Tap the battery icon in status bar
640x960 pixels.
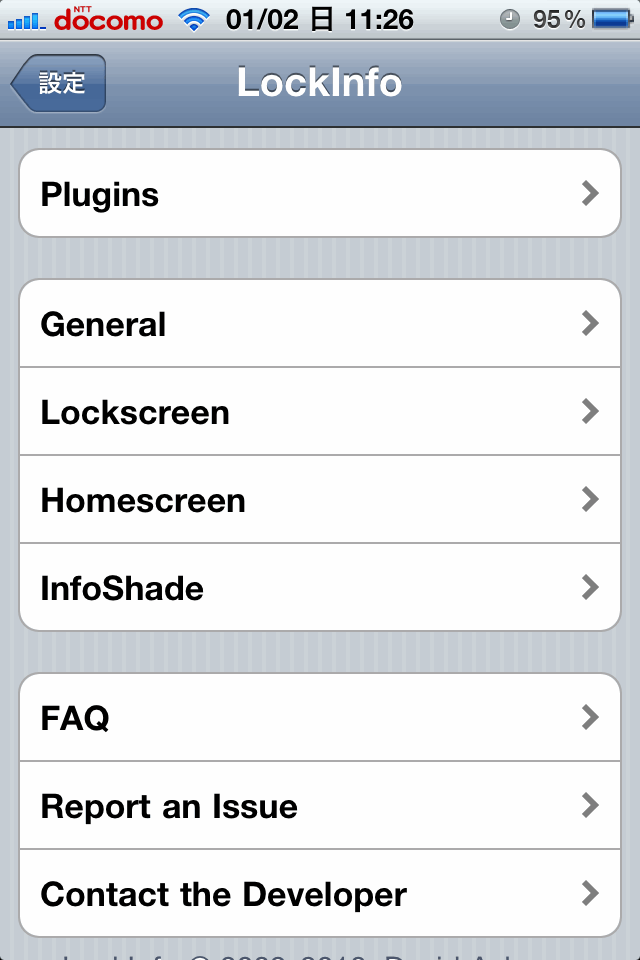click(x=612, y=20)
